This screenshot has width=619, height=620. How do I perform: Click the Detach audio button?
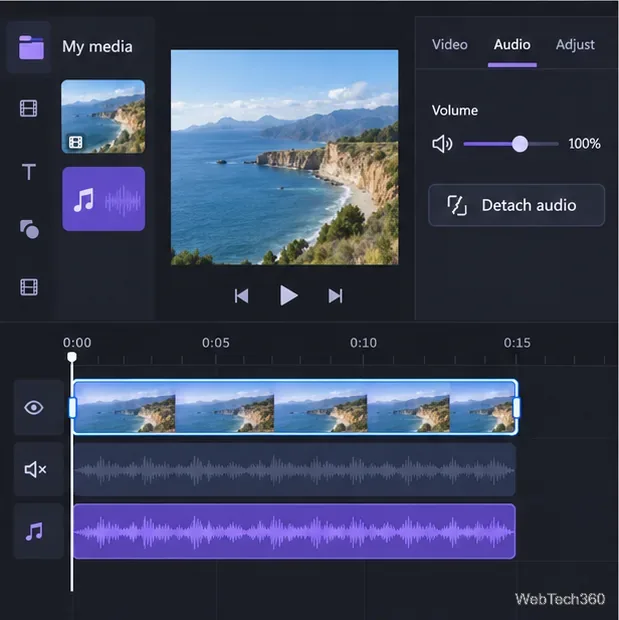(x=517, y=205)
